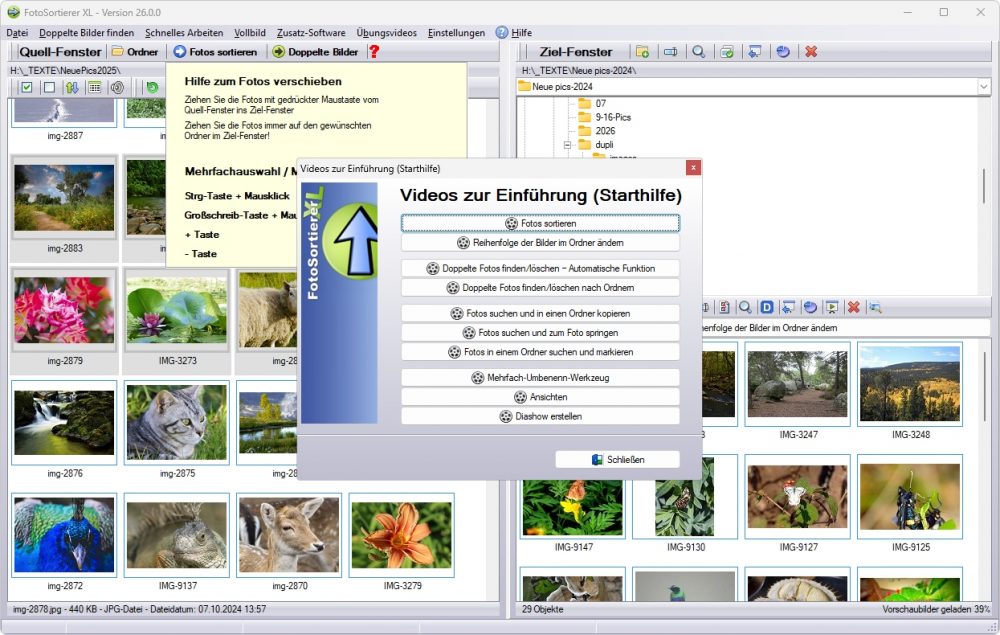Play the Diashow erstellen video

tap(540, 416)
